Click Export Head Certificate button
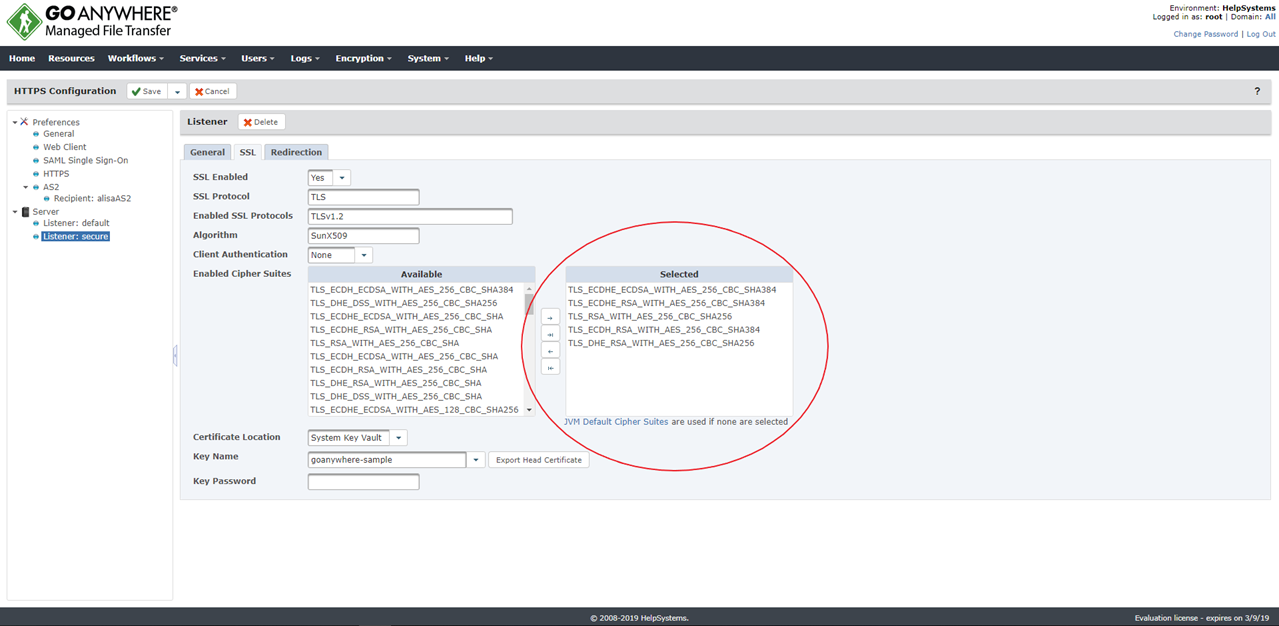The image size is (1279, 626). click(539, 460)
